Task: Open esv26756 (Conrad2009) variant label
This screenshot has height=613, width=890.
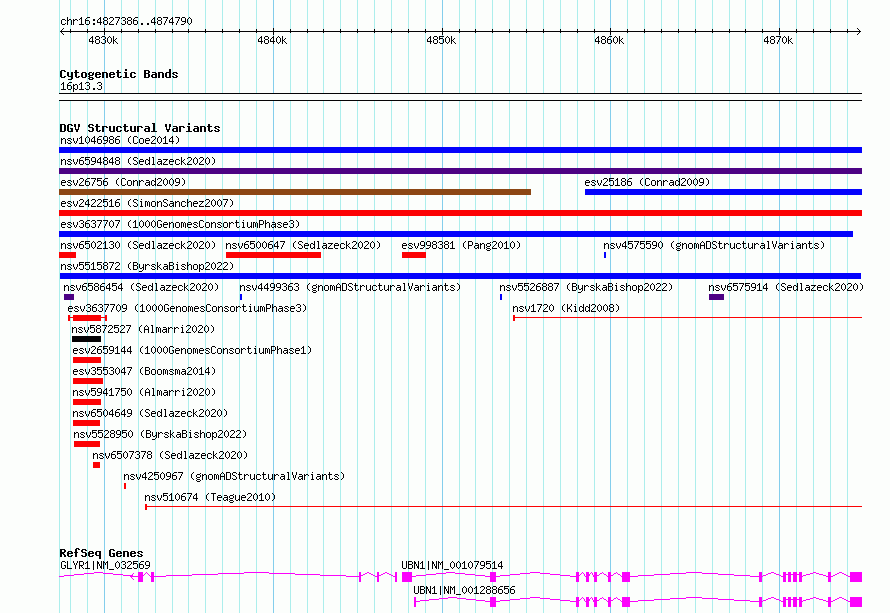Action: (123, 182)
